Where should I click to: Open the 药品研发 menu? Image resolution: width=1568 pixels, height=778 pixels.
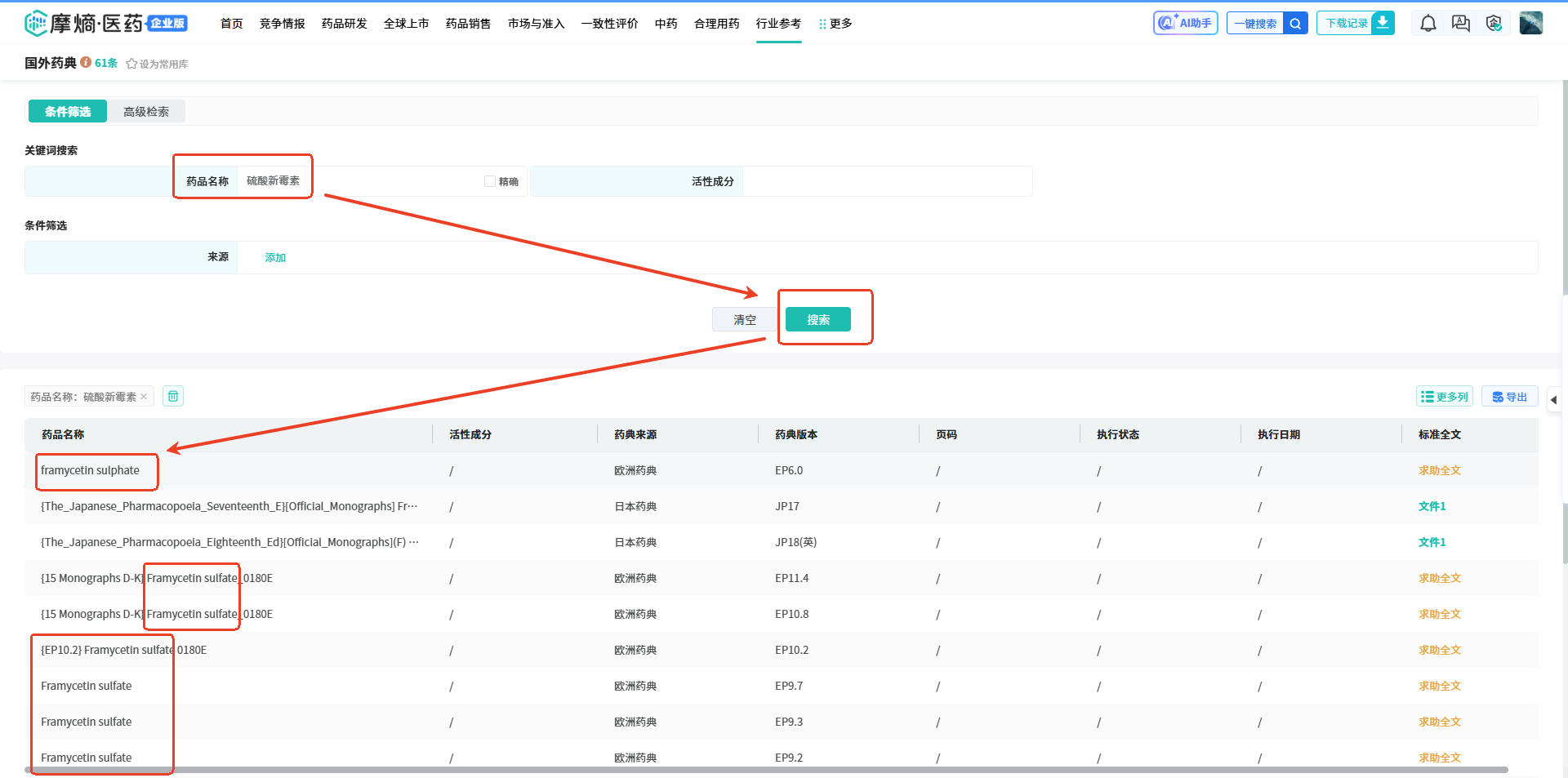pos(344,24)
